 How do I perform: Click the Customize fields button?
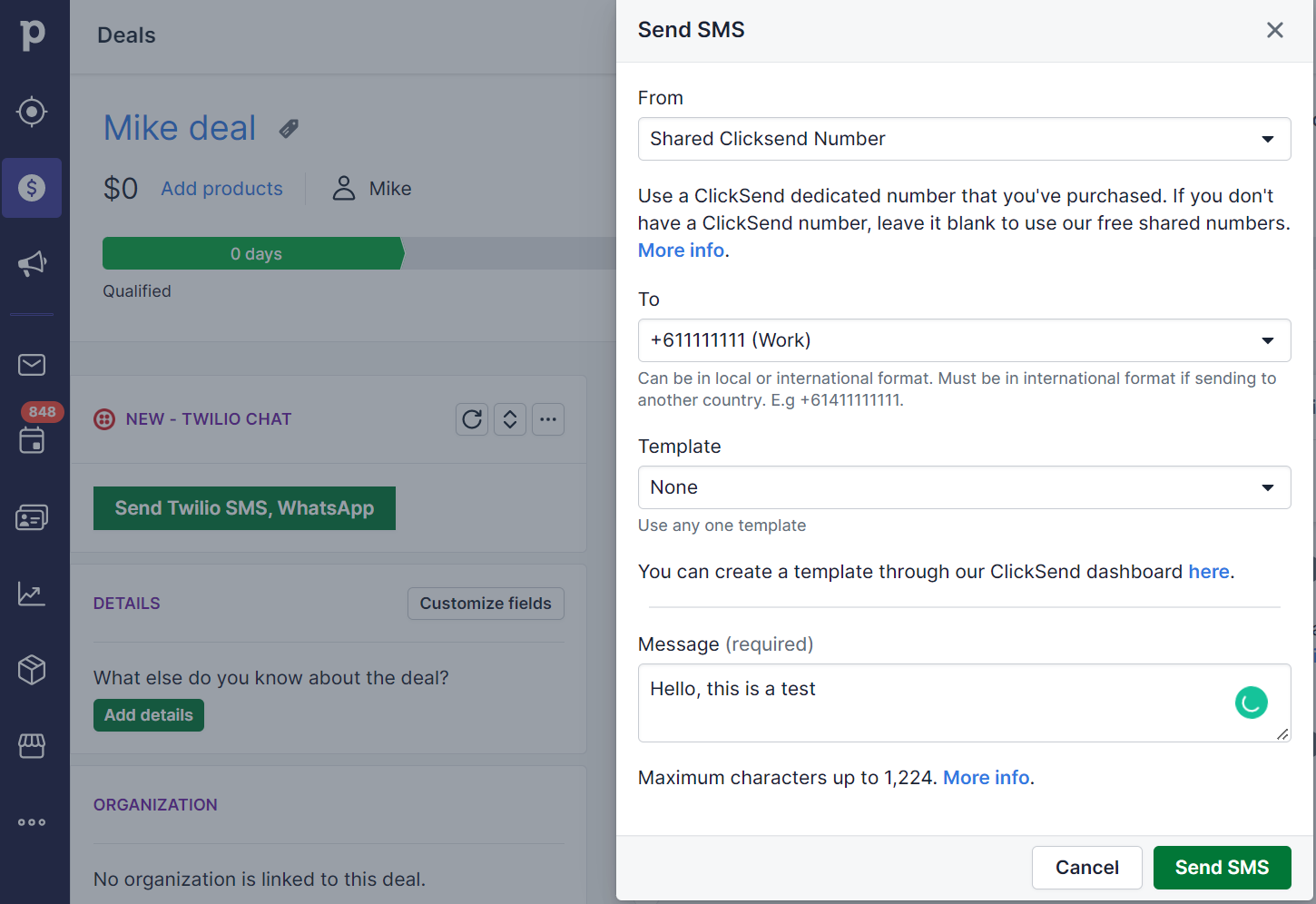point(486,604)
